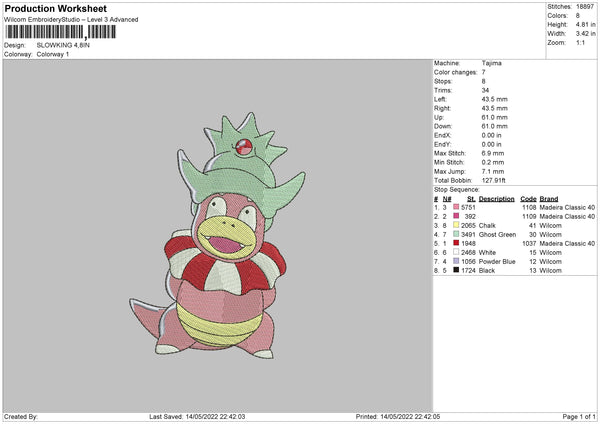Choose the White thread color swatch
The width and height of the screenshot is (600, 424).
(x=456, y=252)
